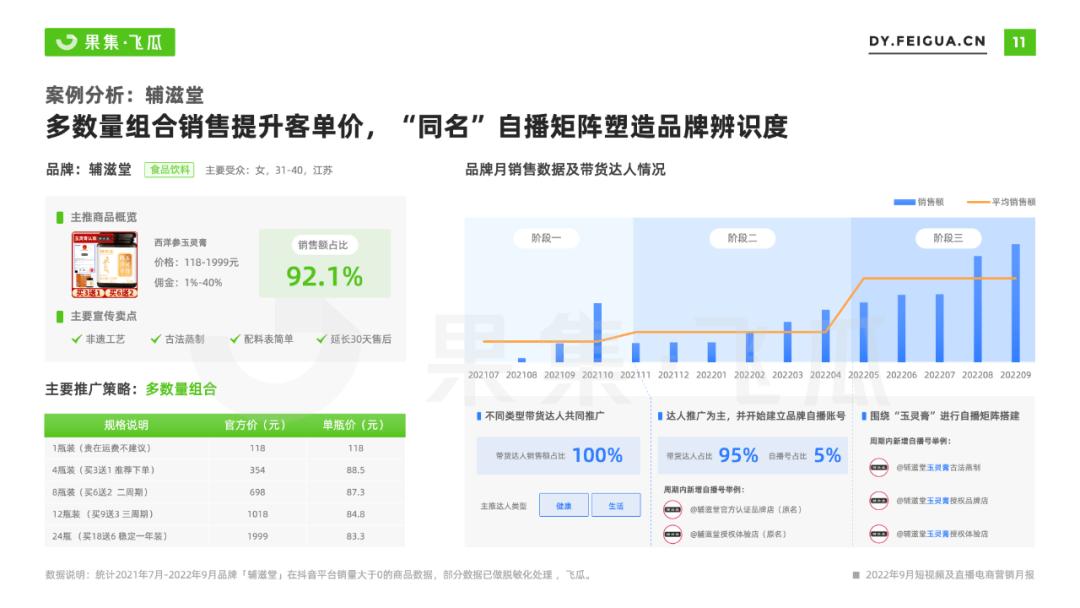Select the row 24瓶（买18送6 稳定一年装）
This screenshot has width=1080, height=608.
(225, 536)
